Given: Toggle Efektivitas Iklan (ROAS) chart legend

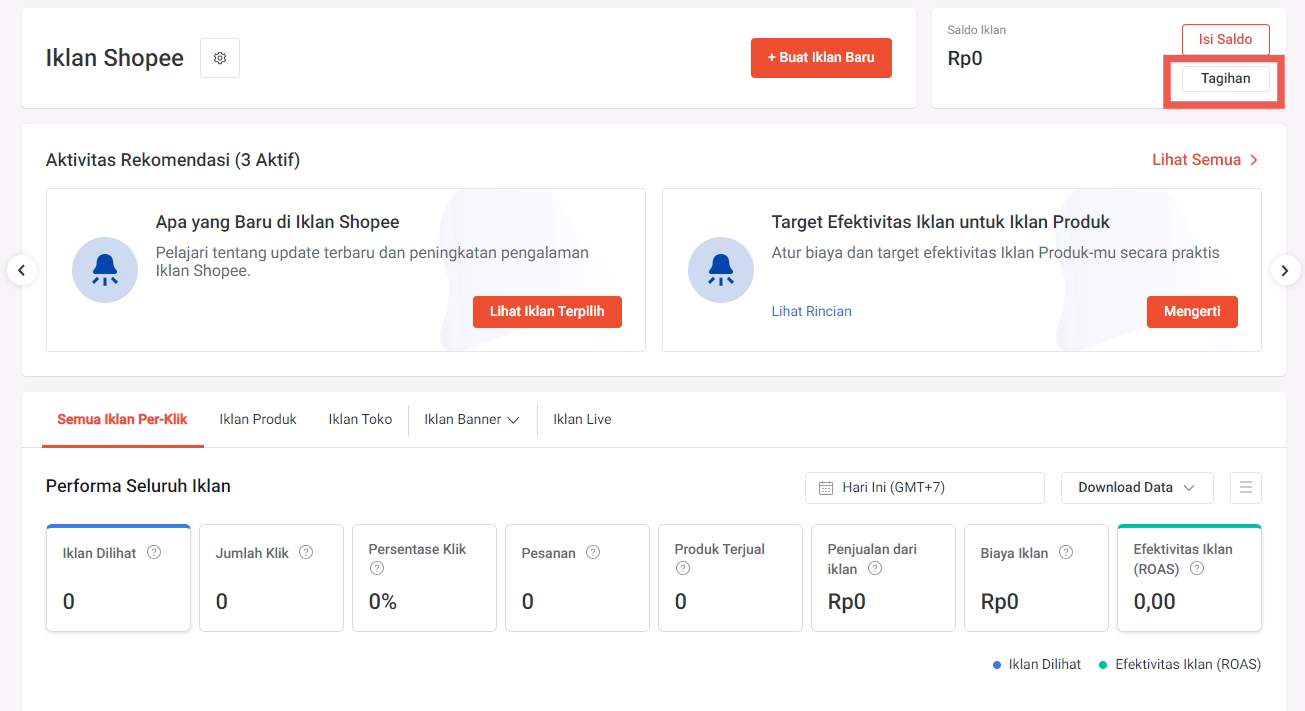Looking at the screenshot, I should pyautogui.click(x=1180, y=665).
